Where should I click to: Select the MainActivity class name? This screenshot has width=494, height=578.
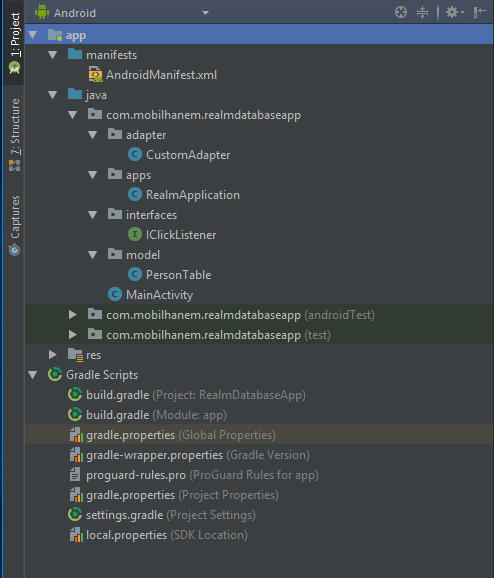coord(160,295)
